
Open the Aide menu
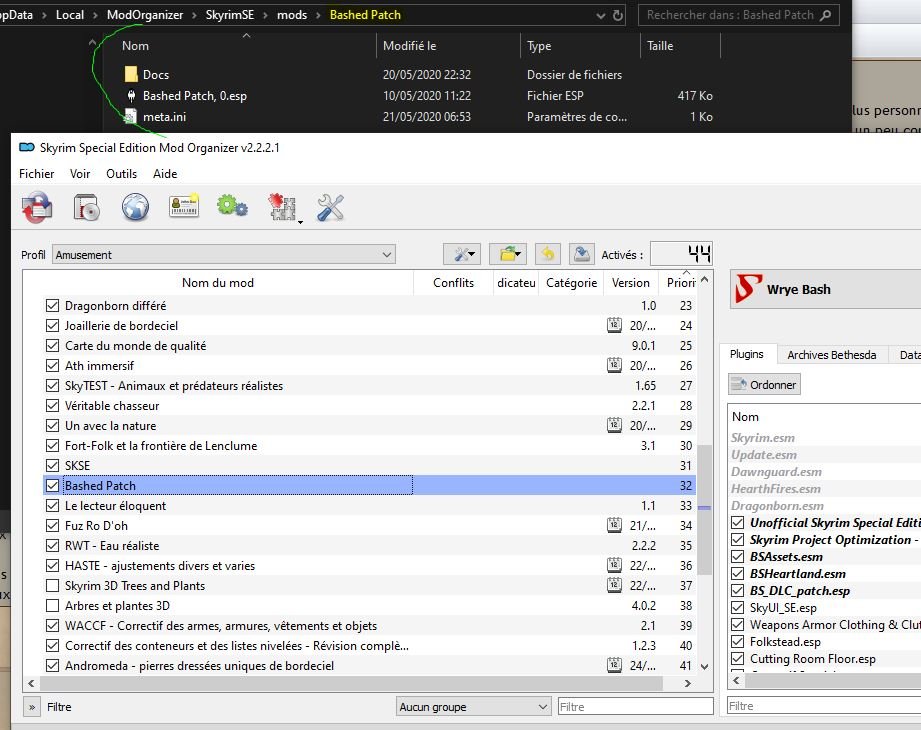pyautogui.click(x=165, y=174)
